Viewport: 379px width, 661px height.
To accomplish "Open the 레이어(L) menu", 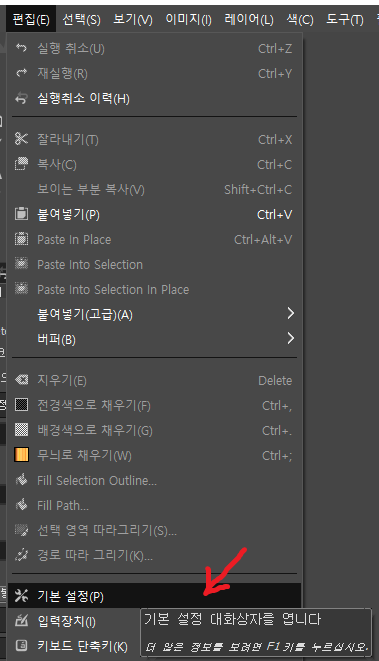I will (249, 19).
